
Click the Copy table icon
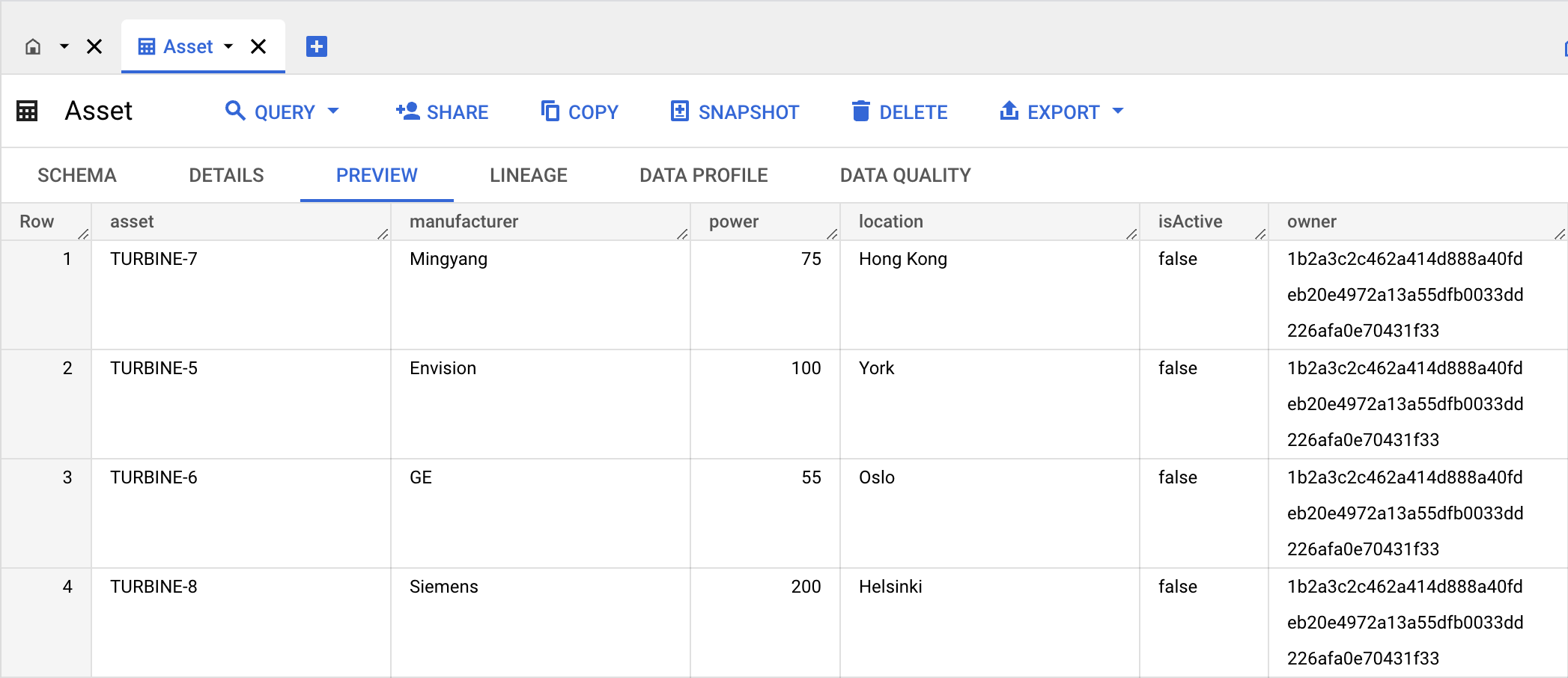(550, 112)
